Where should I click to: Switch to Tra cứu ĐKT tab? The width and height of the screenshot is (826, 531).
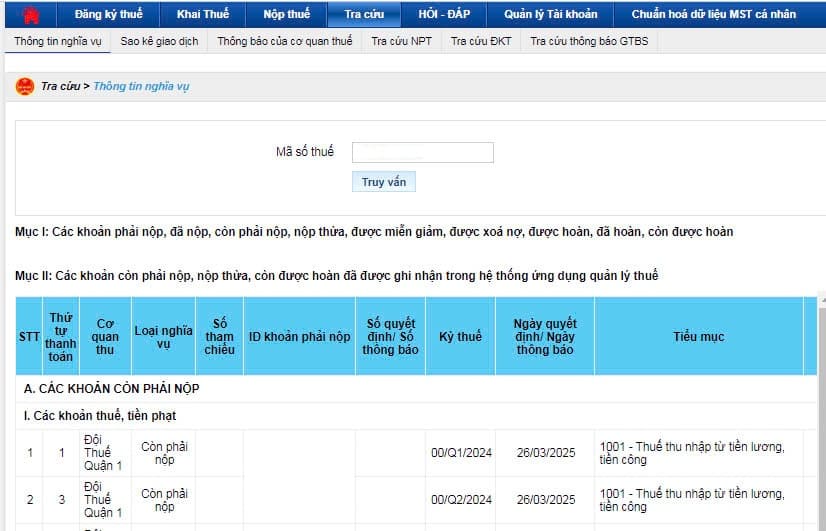click(x=481, y=41)
